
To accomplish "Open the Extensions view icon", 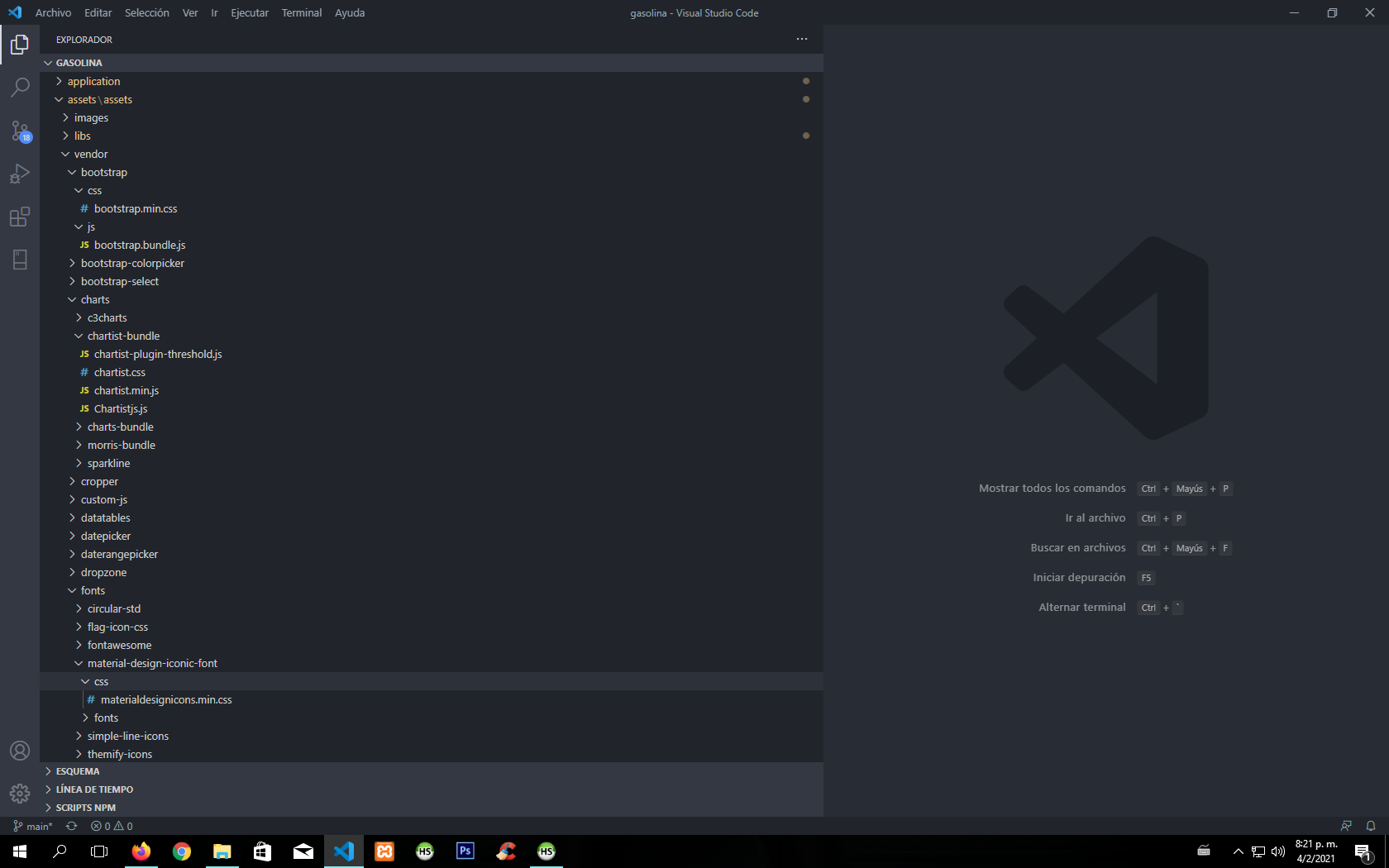I will (x=20, y=217).
